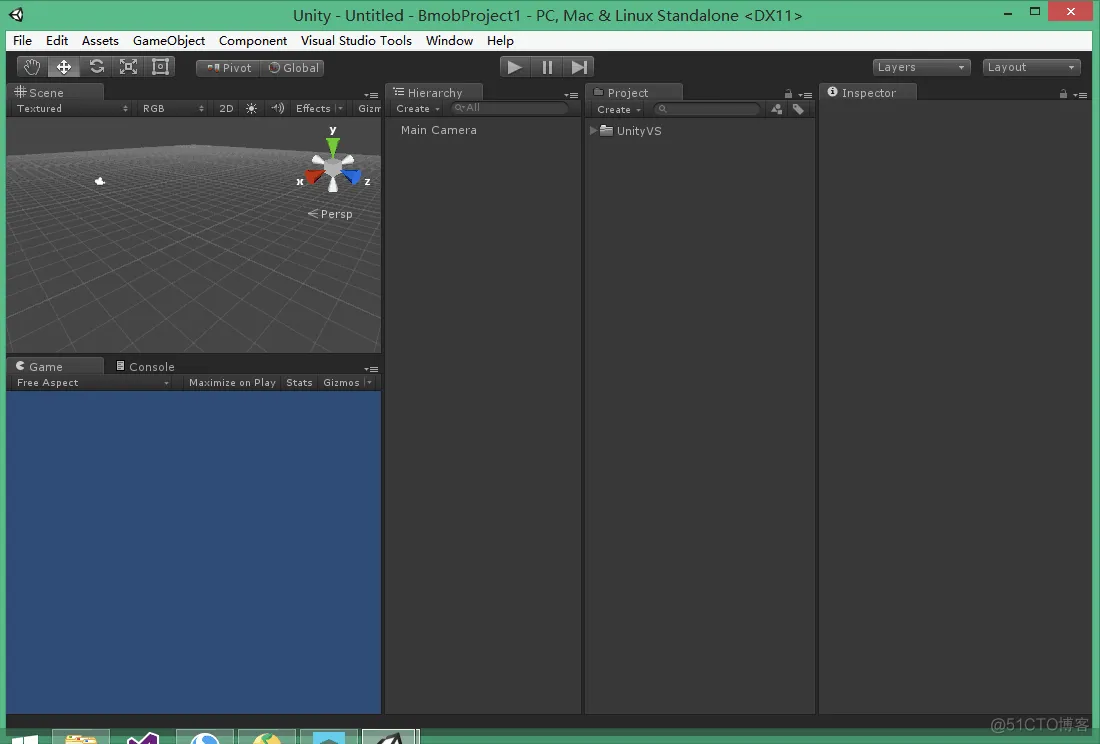Click the Hierarchy search field
This screenshot has height=744, width=1100.
(x=510, y=108)
